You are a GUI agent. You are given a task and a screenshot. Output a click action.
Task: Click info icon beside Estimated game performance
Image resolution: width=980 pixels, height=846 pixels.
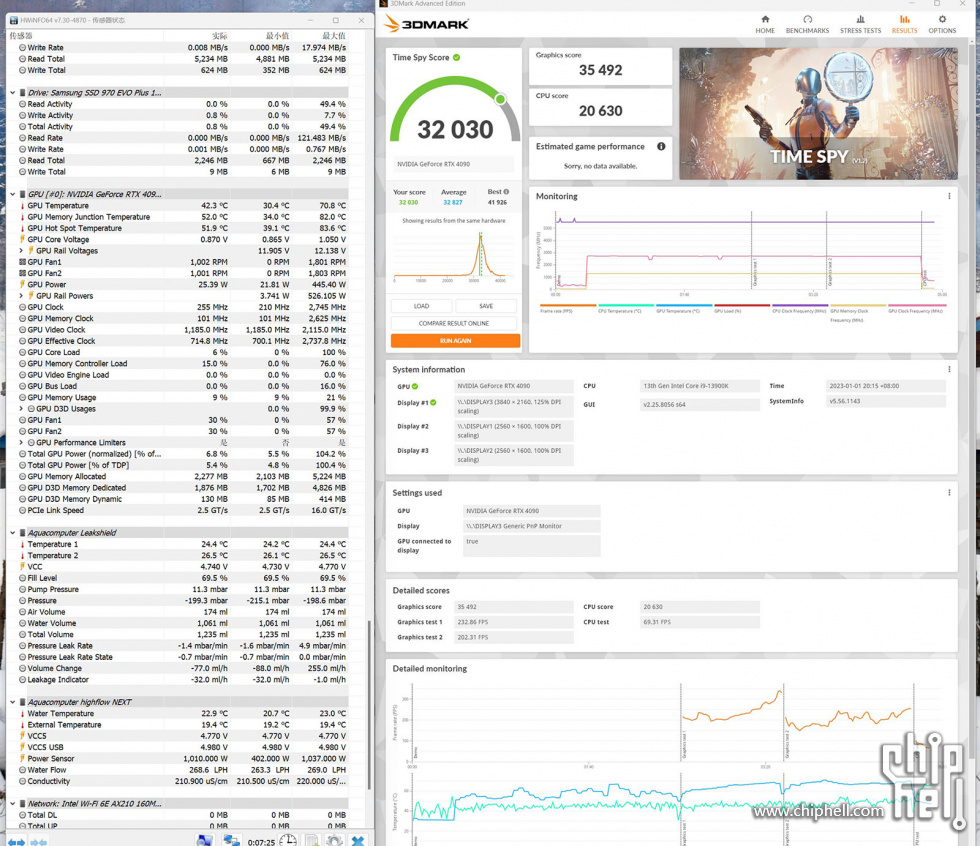pyautogui.click(x=661, y=147)
